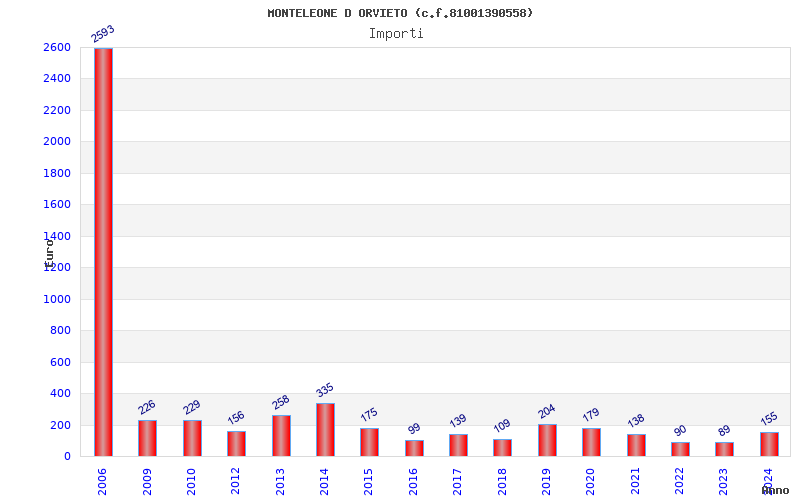Click the x-axis year label 2023

(x=724, y=482)
